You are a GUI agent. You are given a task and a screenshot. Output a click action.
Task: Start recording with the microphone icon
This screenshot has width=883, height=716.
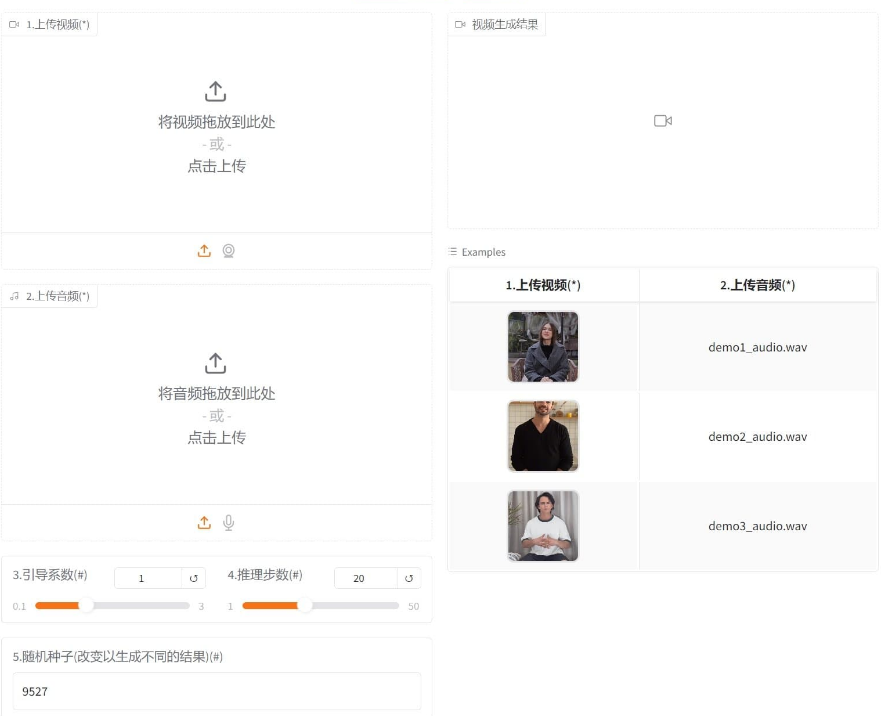pyautogui.click(x=229, y=522)
